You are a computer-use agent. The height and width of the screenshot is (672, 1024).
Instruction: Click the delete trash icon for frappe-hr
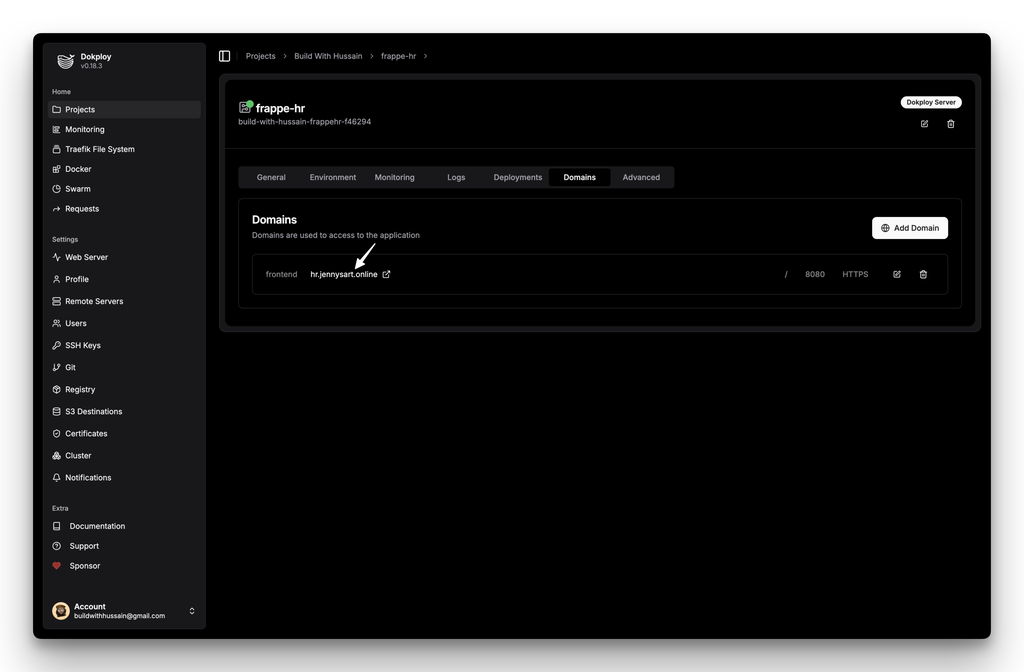(950, 124)
